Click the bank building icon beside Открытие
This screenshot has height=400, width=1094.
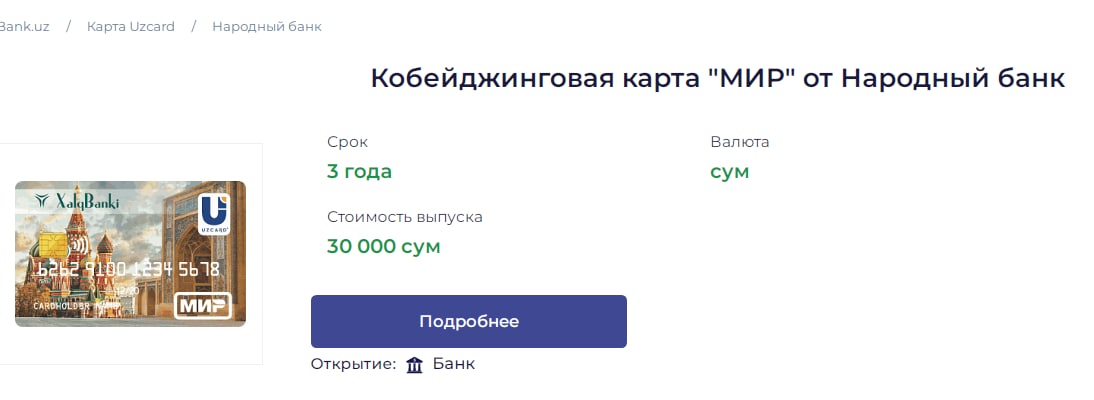(415, 365)
